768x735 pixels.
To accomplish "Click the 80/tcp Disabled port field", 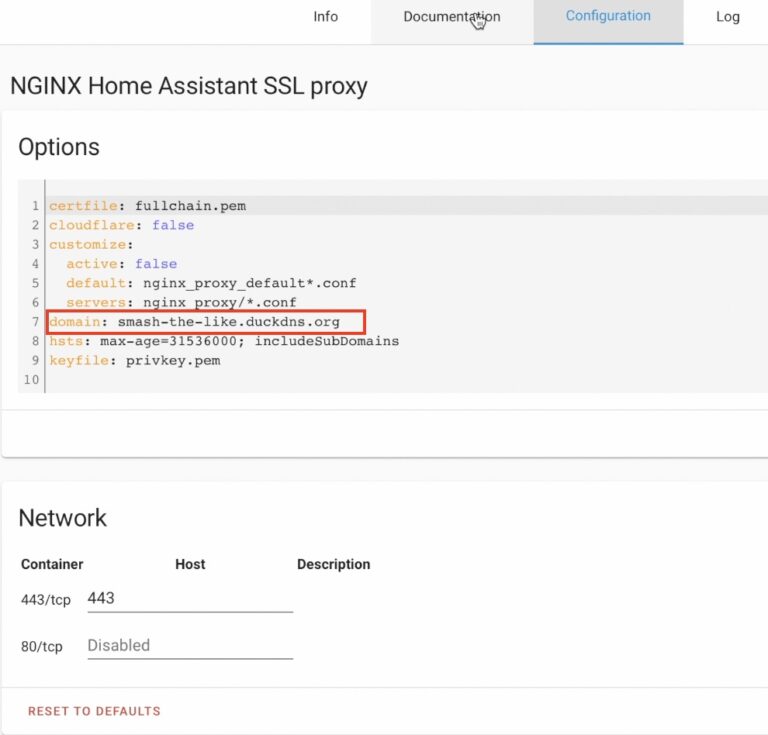I will click(190, 645).
